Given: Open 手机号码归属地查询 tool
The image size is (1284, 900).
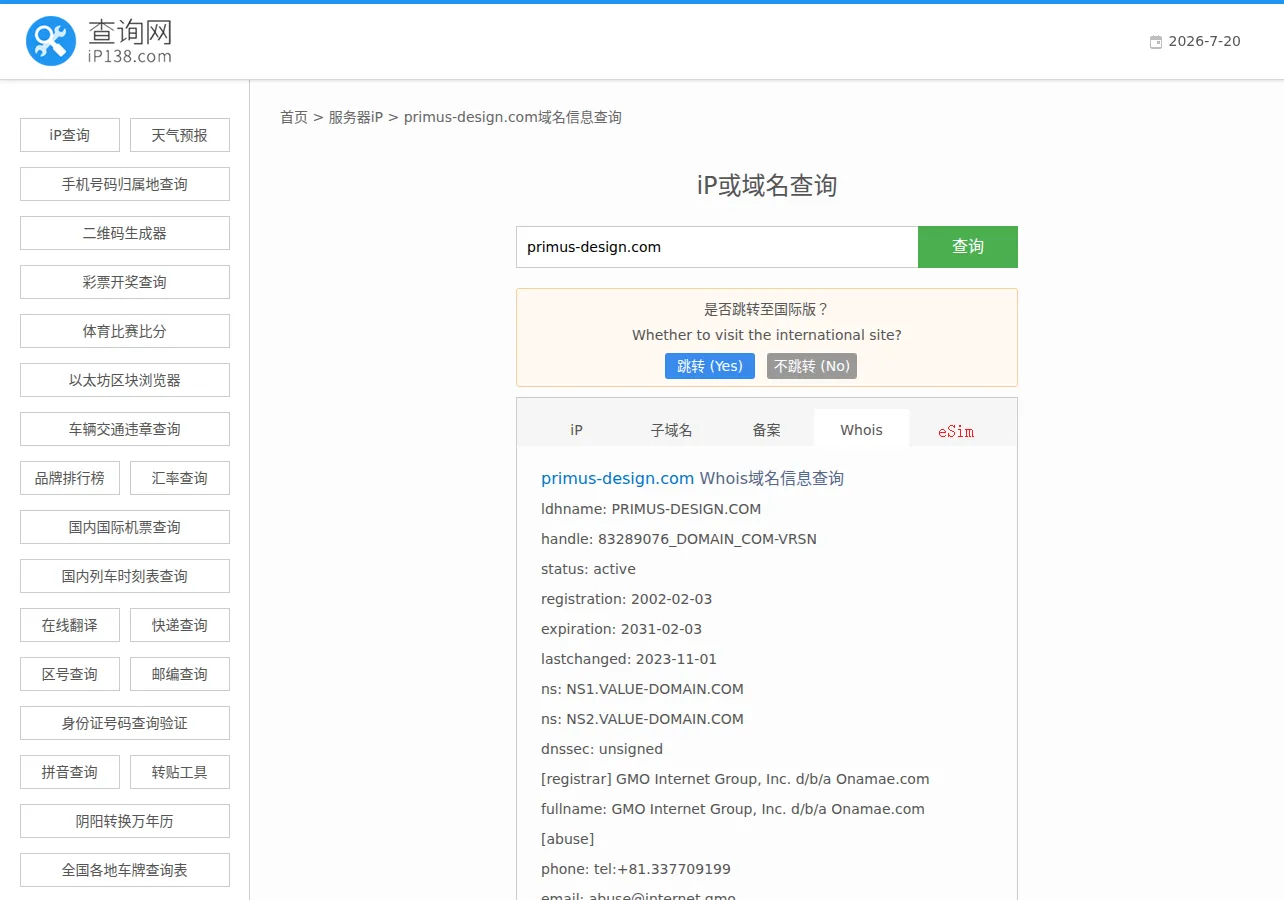Looking at the screenshot, I should (125, 184).
